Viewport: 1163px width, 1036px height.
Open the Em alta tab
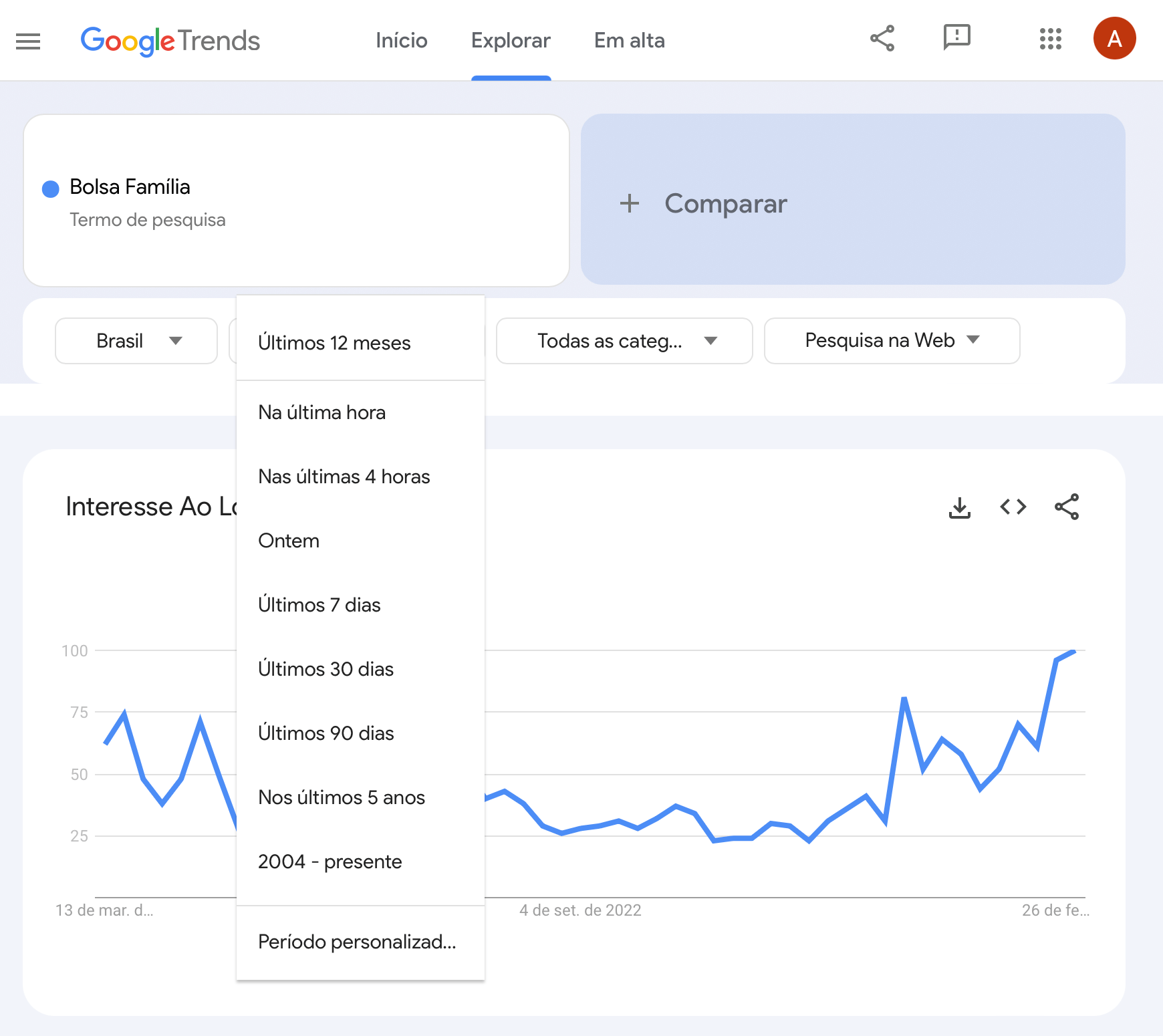click(x=629, y=40)
